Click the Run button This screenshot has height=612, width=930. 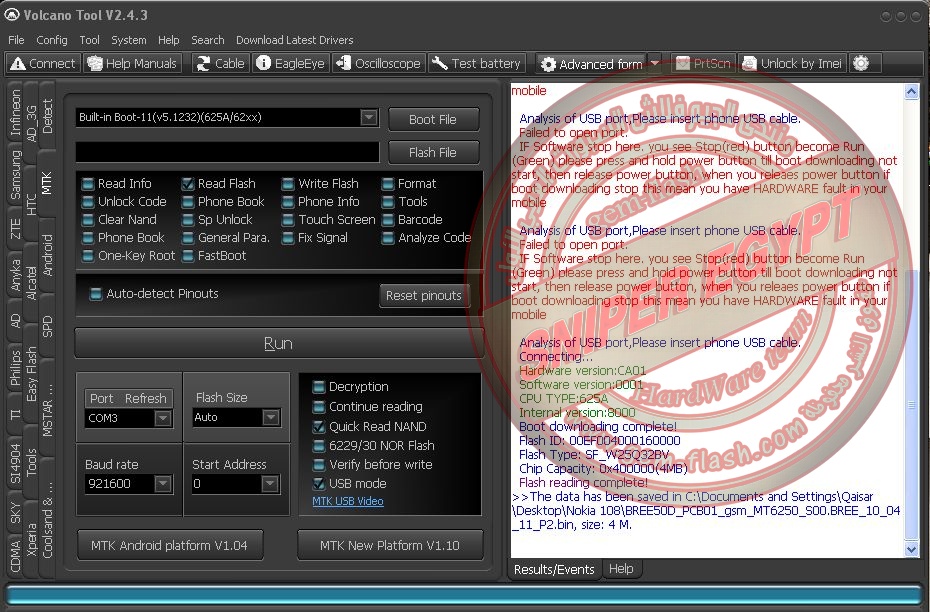(278, 343)
